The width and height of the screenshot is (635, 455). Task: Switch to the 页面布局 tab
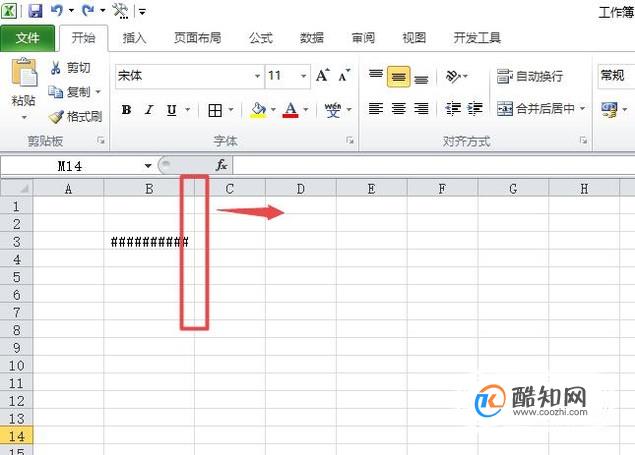(x=198, y=38)
